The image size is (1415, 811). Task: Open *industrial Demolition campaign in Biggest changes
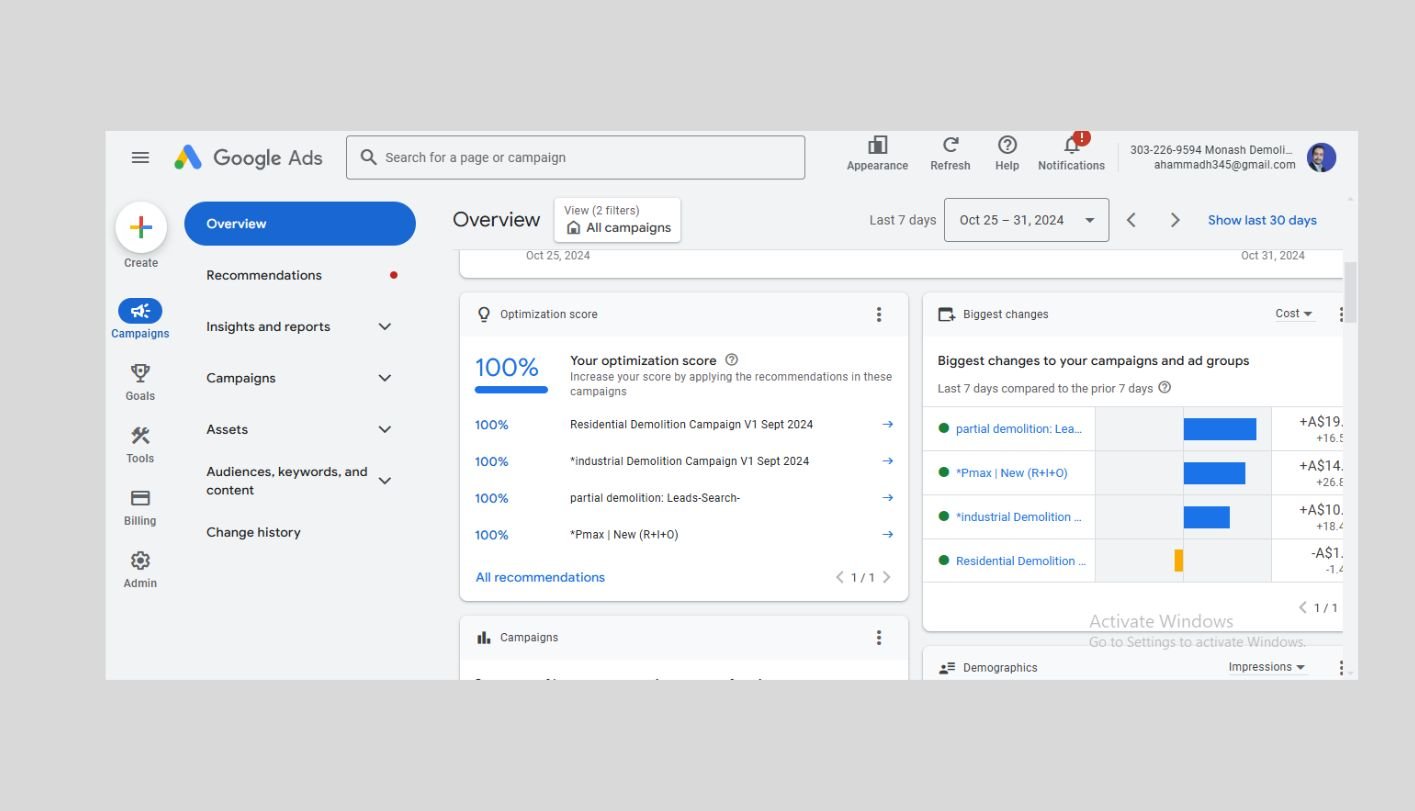[x=1019, y=517]
